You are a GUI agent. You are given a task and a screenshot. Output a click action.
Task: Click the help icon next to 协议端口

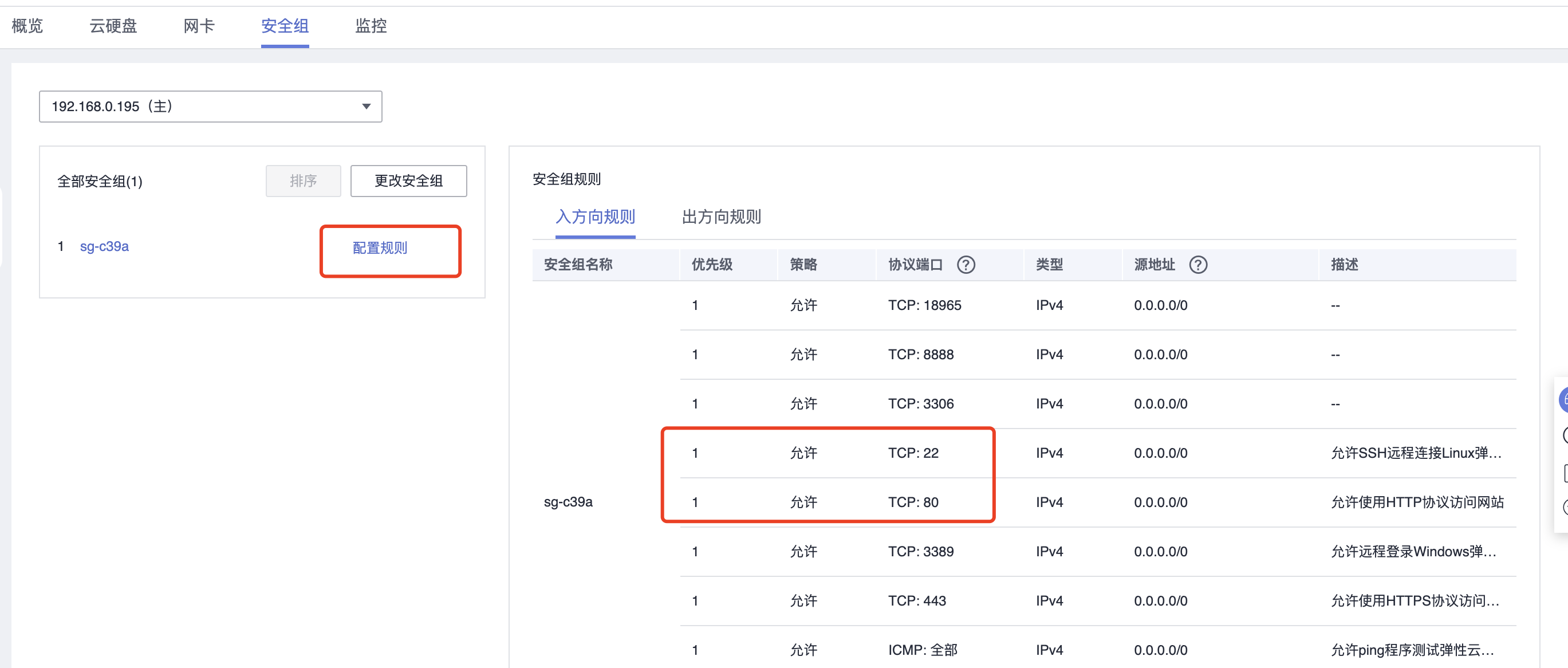click(966, 265)
